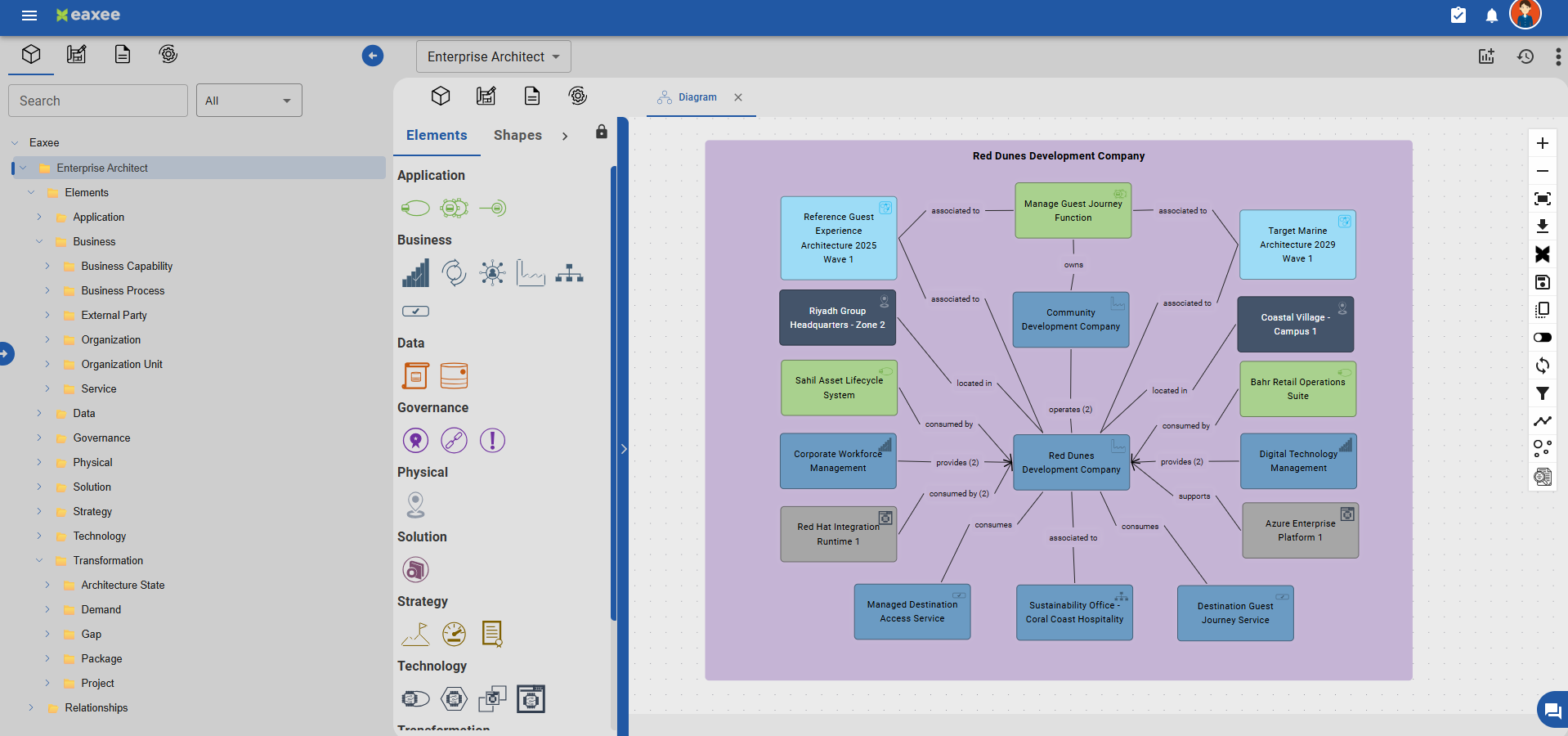This screenshot has height=736, width=1568.
Task: Open the diagram filter funnel icon
Action: point(1543,393)
